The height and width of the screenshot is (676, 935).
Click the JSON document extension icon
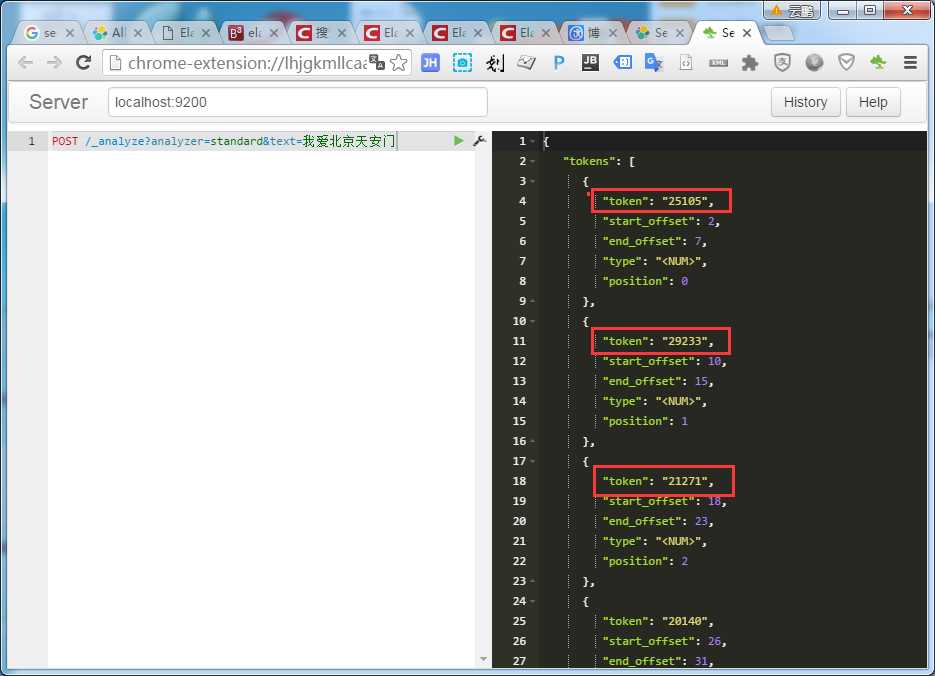coord(686,63)
